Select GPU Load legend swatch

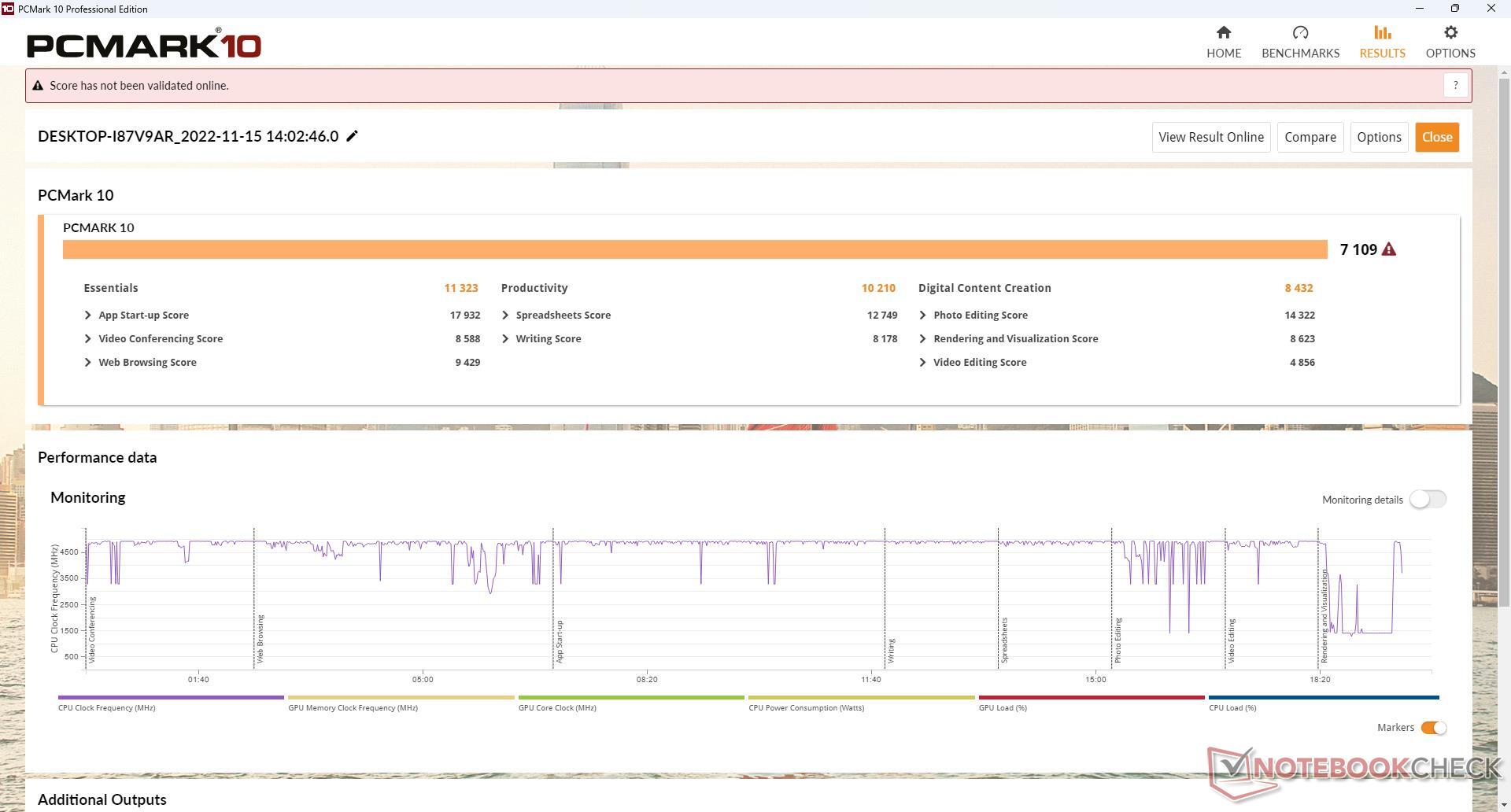(x=1092, y=697)
